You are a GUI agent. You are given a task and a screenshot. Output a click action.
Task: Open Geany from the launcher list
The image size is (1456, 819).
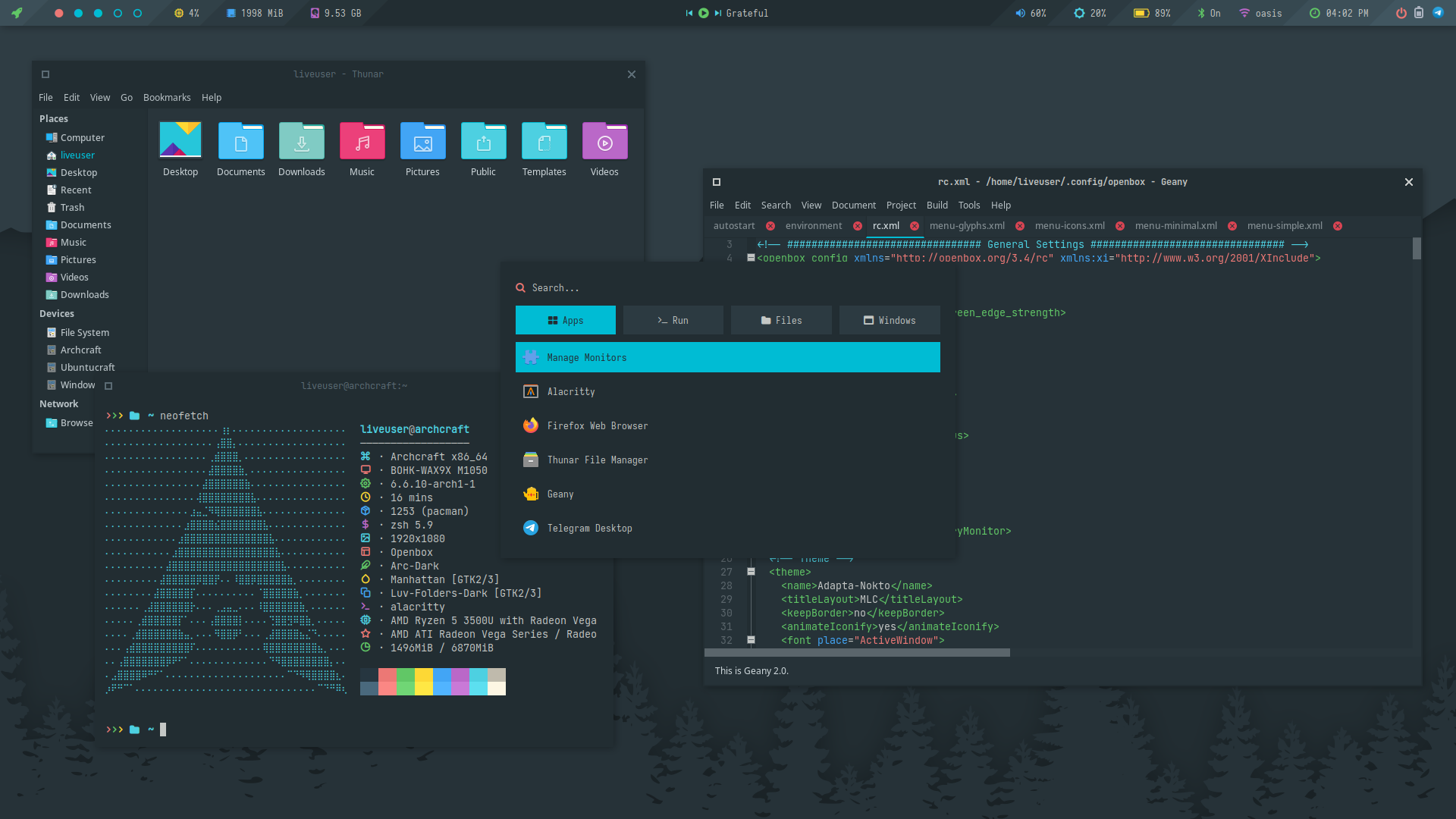(560, 494)
